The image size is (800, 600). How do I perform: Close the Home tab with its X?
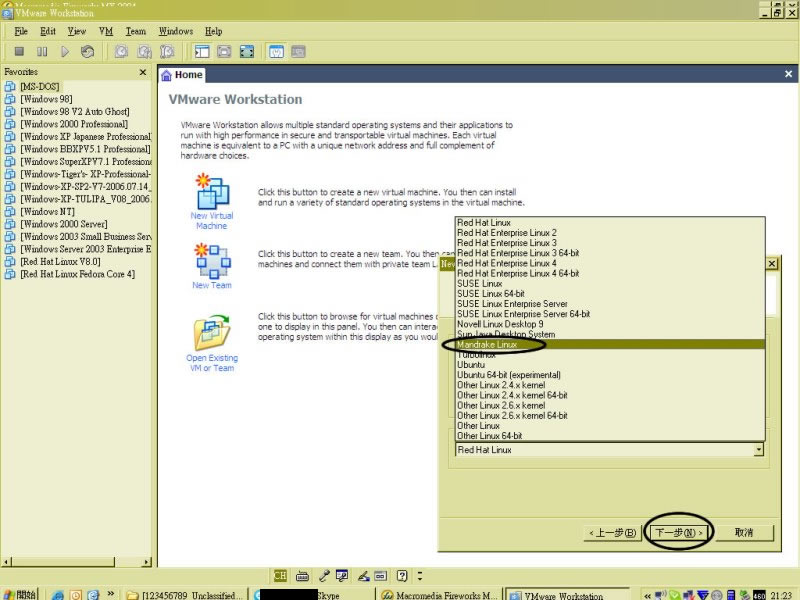point(788,74)
